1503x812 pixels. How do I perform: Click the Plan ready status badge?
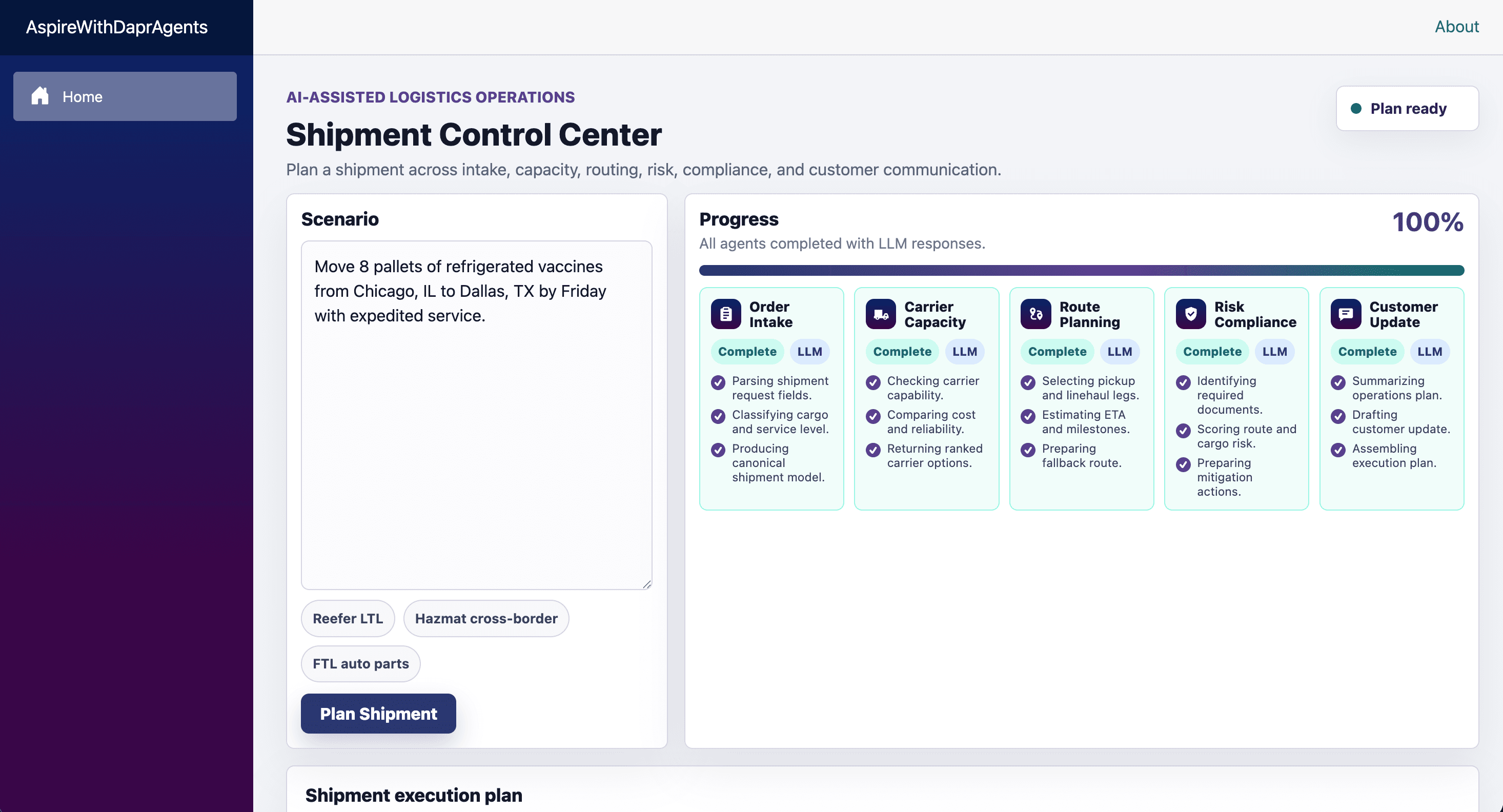click(1407, 109)
